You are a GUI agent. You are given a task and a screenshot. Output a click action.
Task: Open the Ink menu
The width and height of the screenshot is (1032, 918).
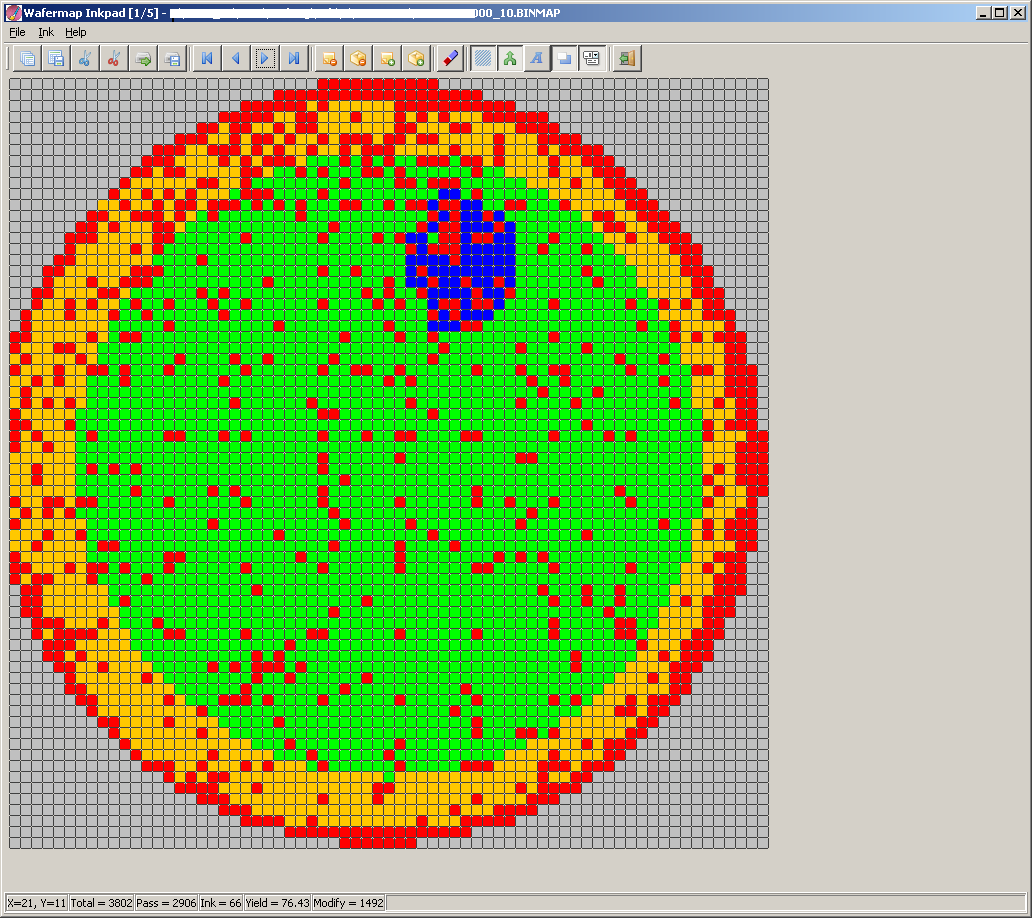click(45, 32)
